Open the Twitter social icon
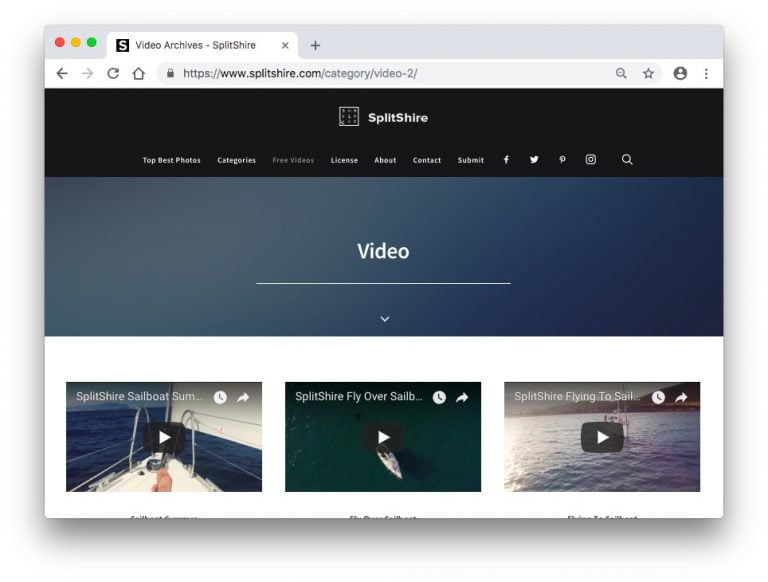 [534, 160]
